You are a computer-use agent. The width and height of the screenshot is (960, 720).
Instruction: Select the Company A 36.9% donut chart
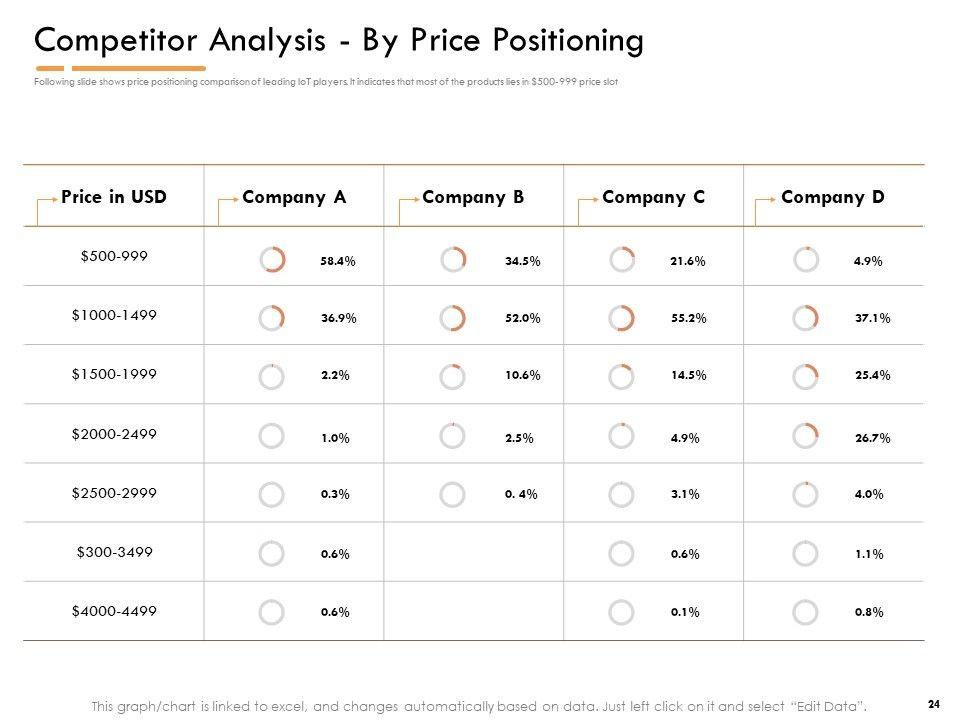pyautogui.click(x=272, y=318)
